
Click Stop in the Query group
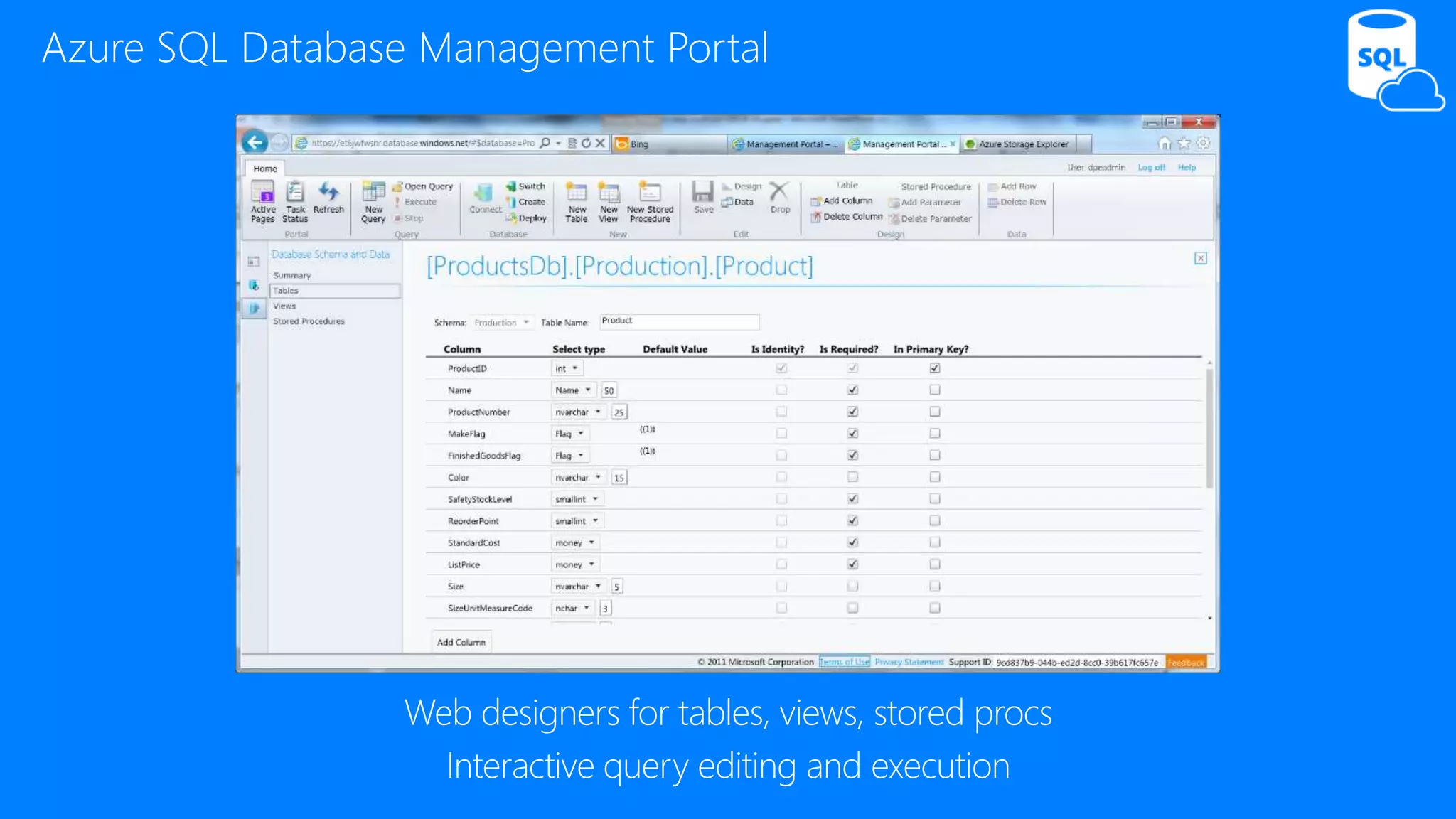[409, 218]
